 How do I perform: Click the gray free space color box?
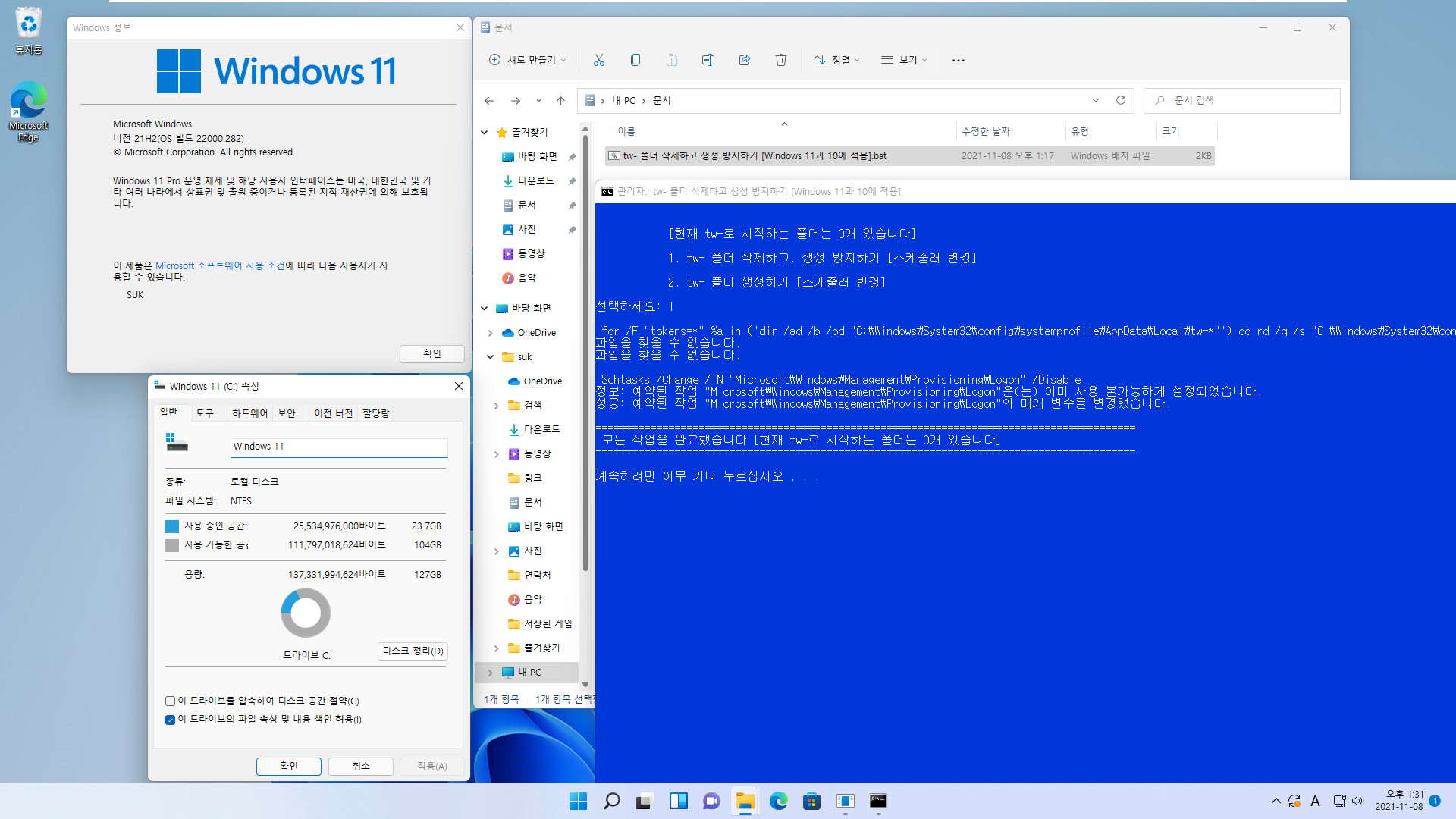tap(172, 545)
